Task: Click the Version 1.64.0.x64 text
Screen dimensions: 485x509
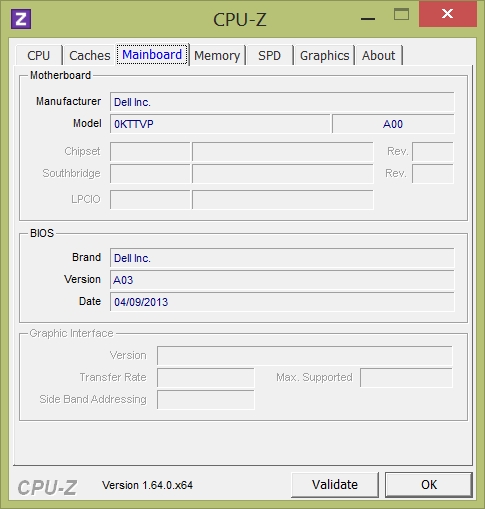Action: tap(147, 485)
